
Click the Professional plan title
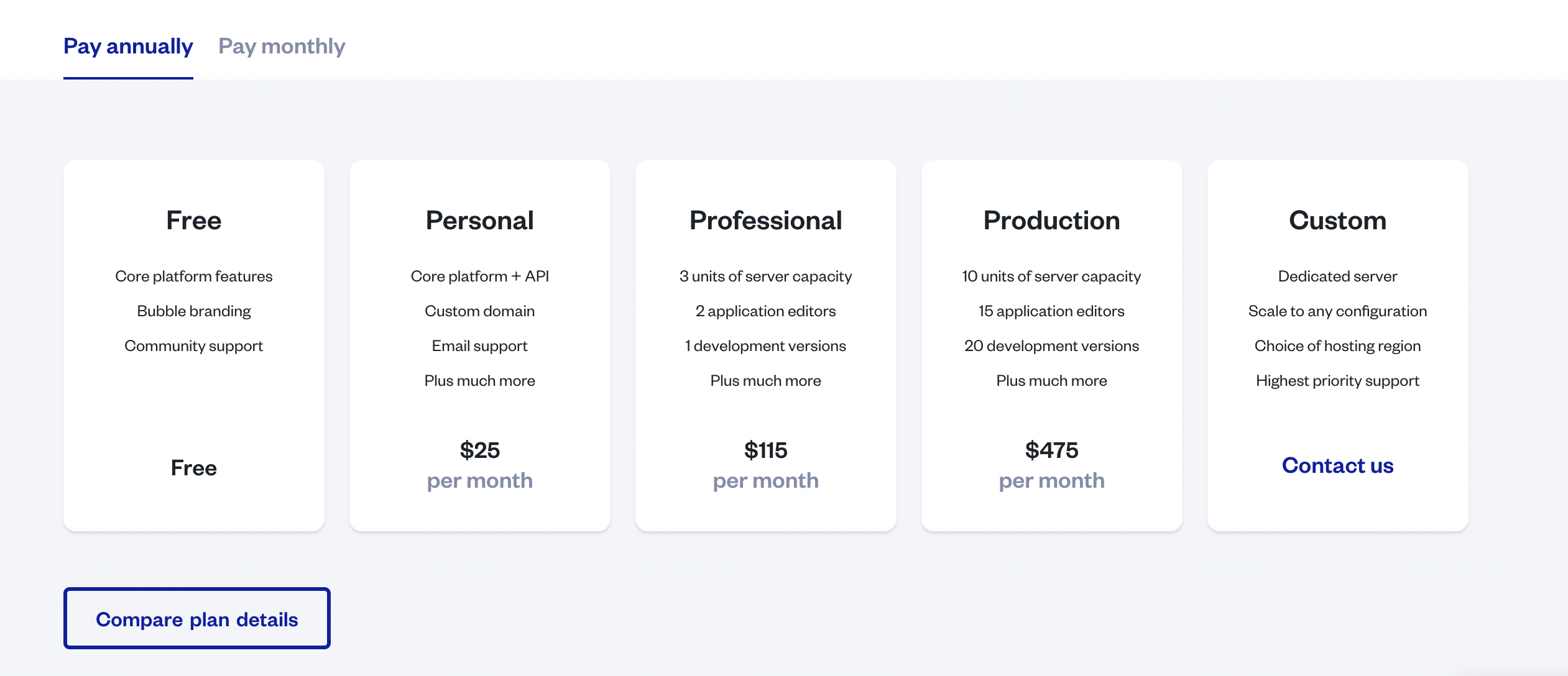[x=765, y=220]
